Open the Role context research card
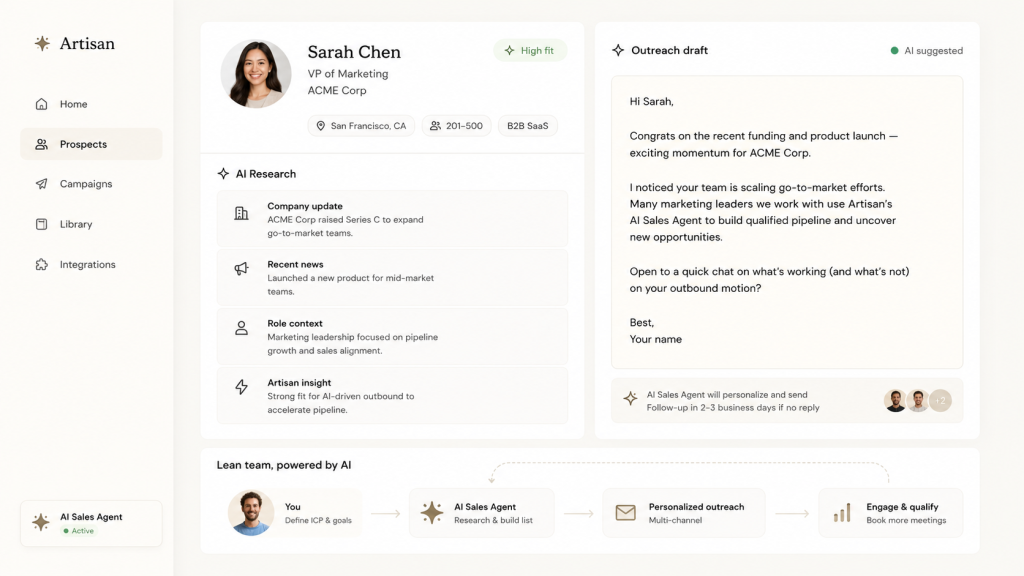 pyautogui.click(x=392, y=336)
